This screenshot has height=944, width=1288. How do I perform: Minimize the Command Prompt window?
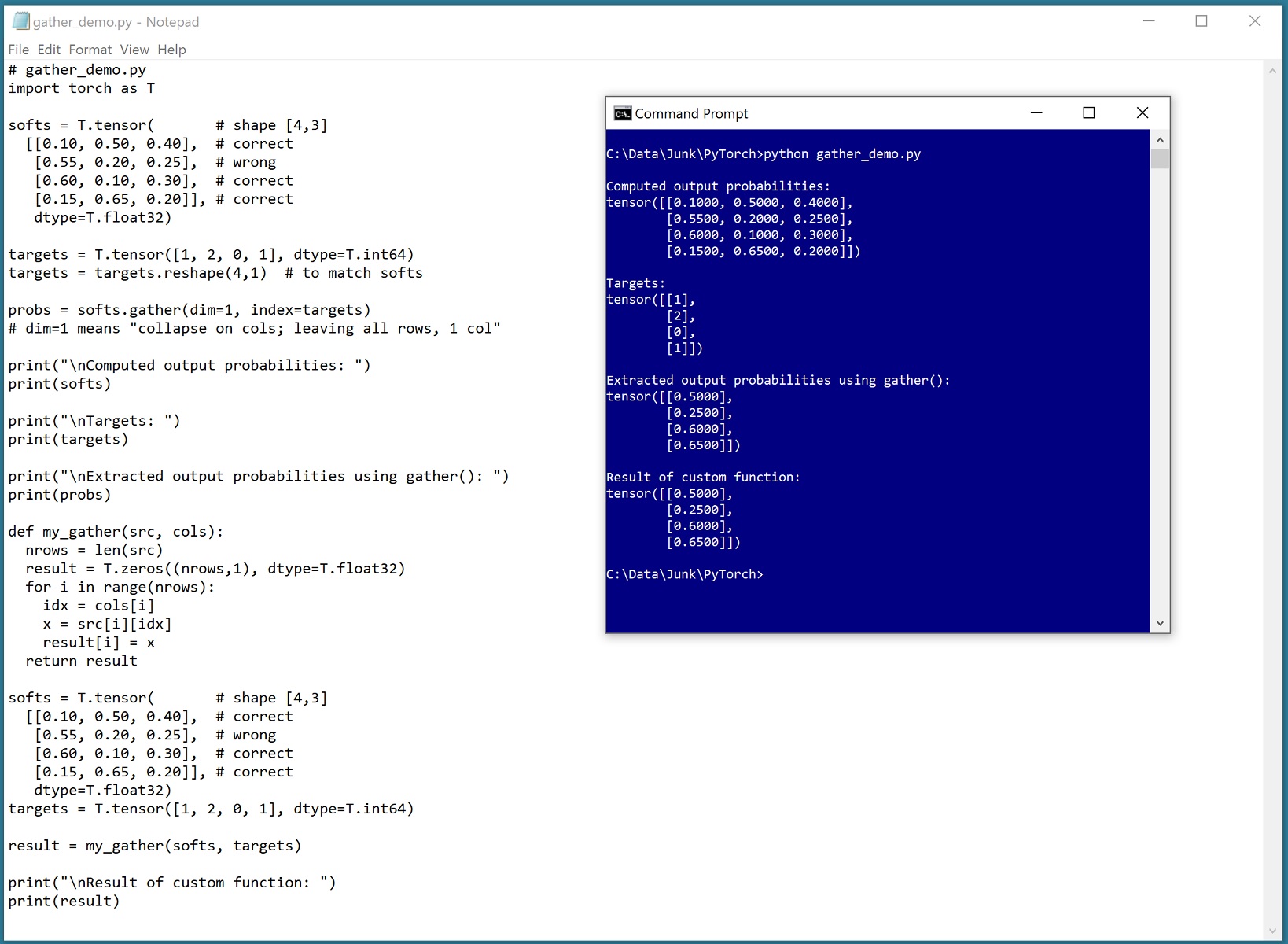(1036, 113)
